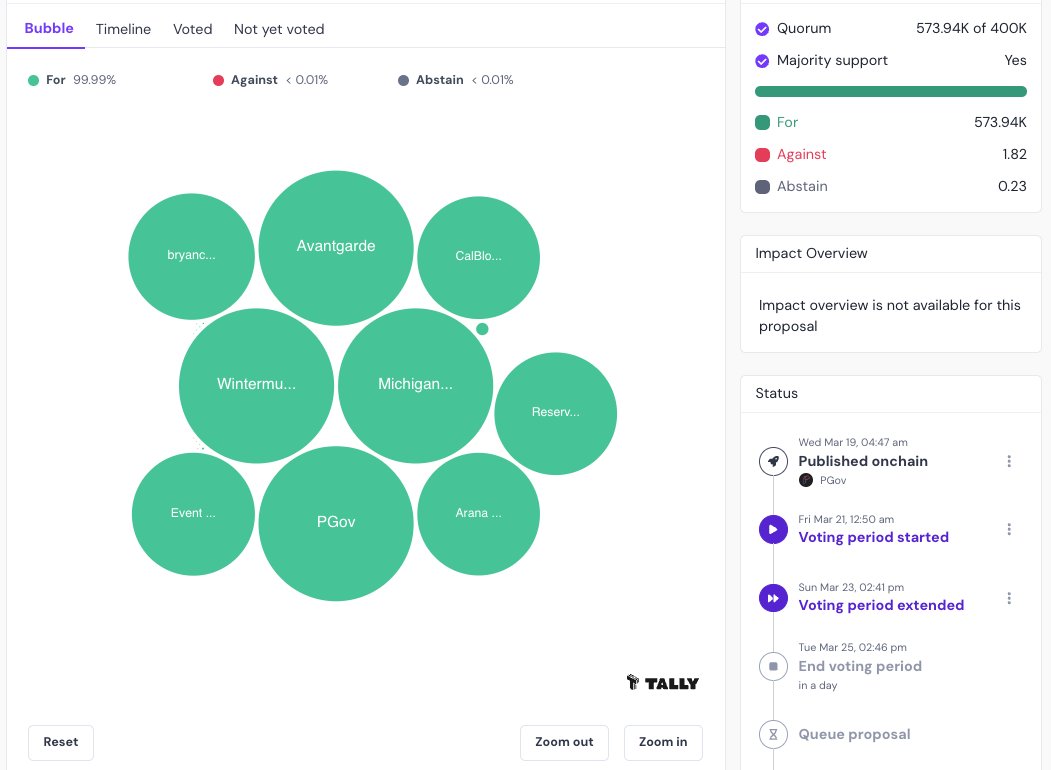
Task: Click the Voting period started play icon
Action: [x=773, y=529]
